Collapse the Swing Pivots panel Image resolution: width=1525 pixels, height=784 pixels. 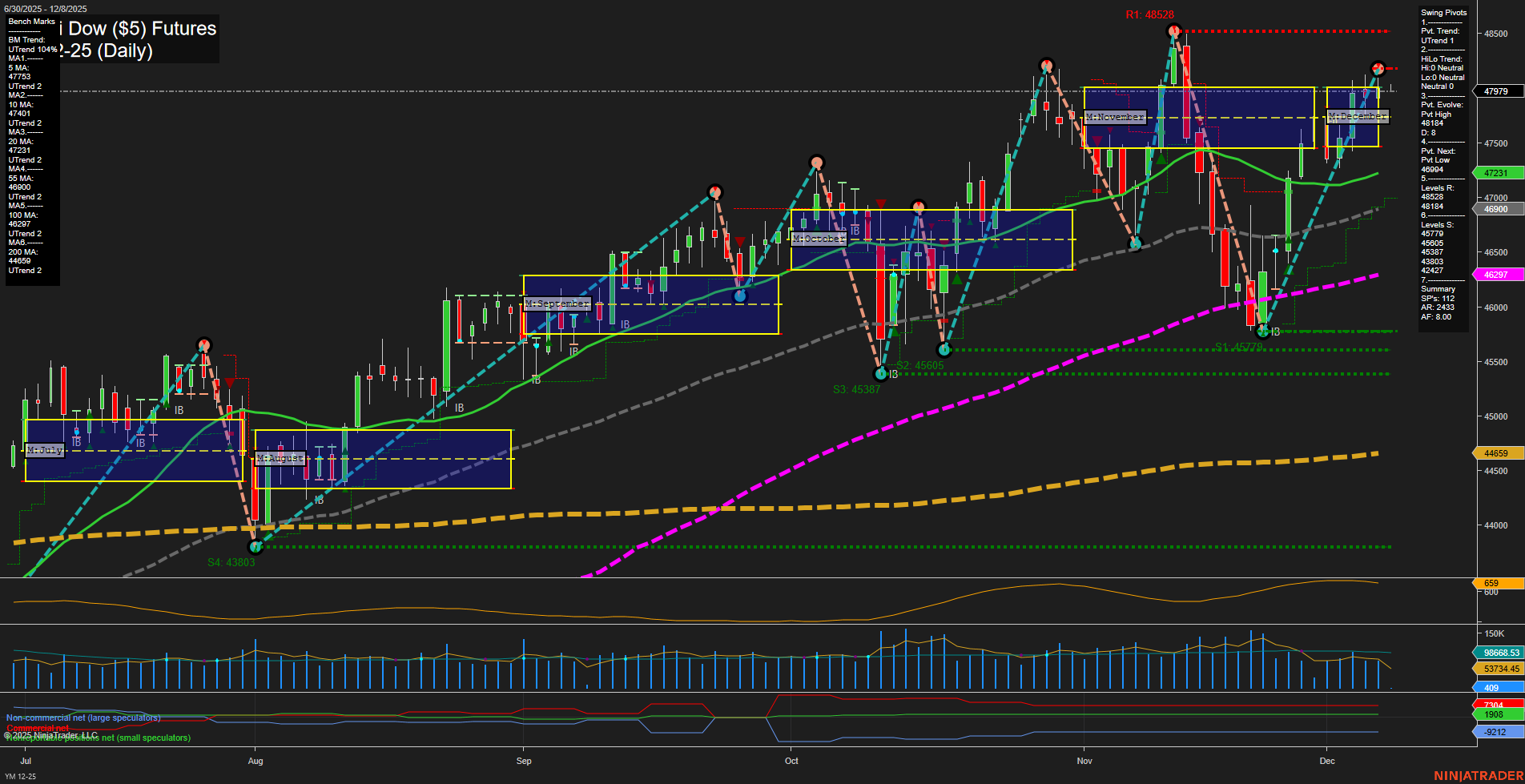(x=1444, y=12)
